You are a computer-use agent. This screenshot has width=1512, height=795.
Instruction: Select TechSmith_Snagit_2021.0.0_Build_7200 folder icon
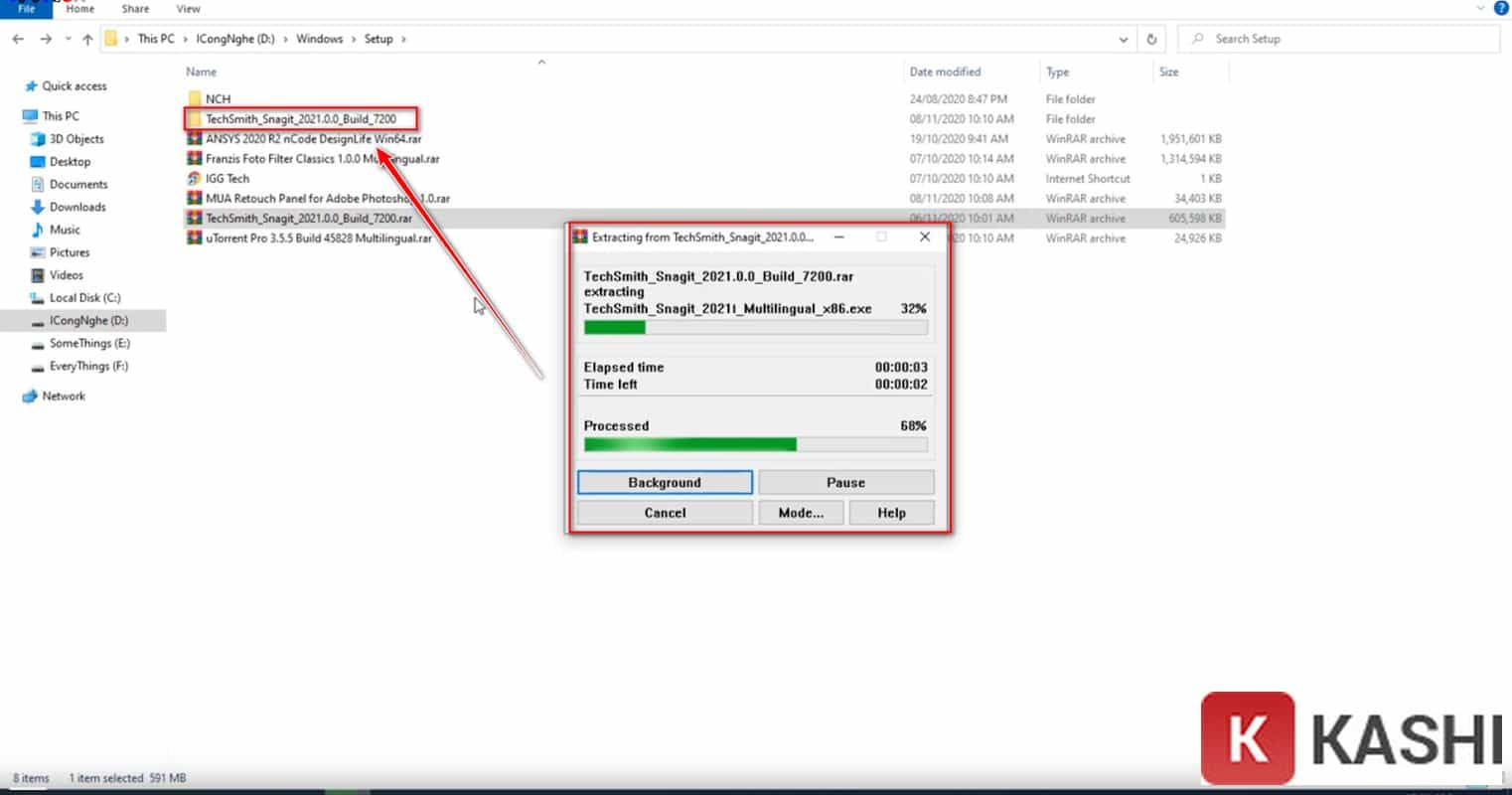[195, 118]
